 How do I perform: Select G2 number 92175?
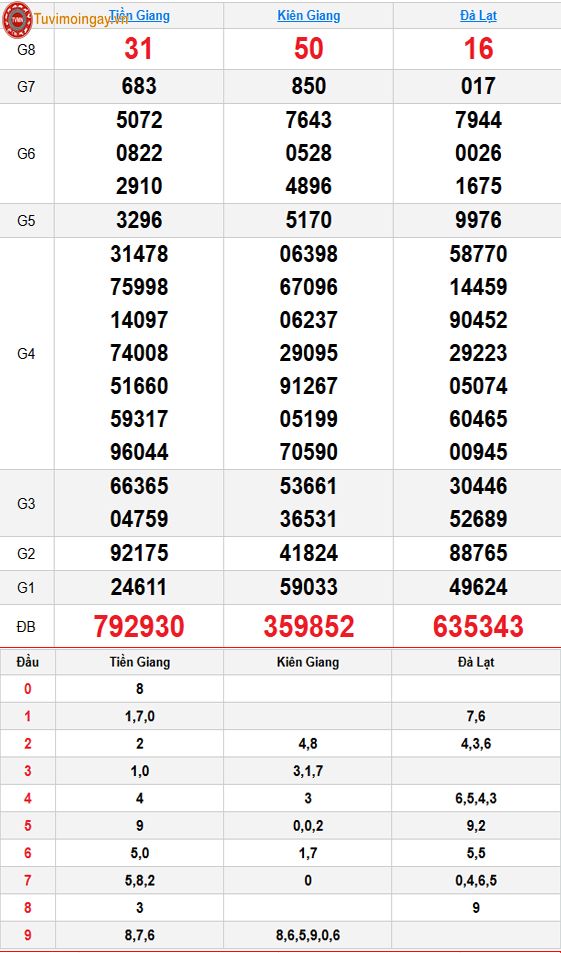[x=139, y=553]
